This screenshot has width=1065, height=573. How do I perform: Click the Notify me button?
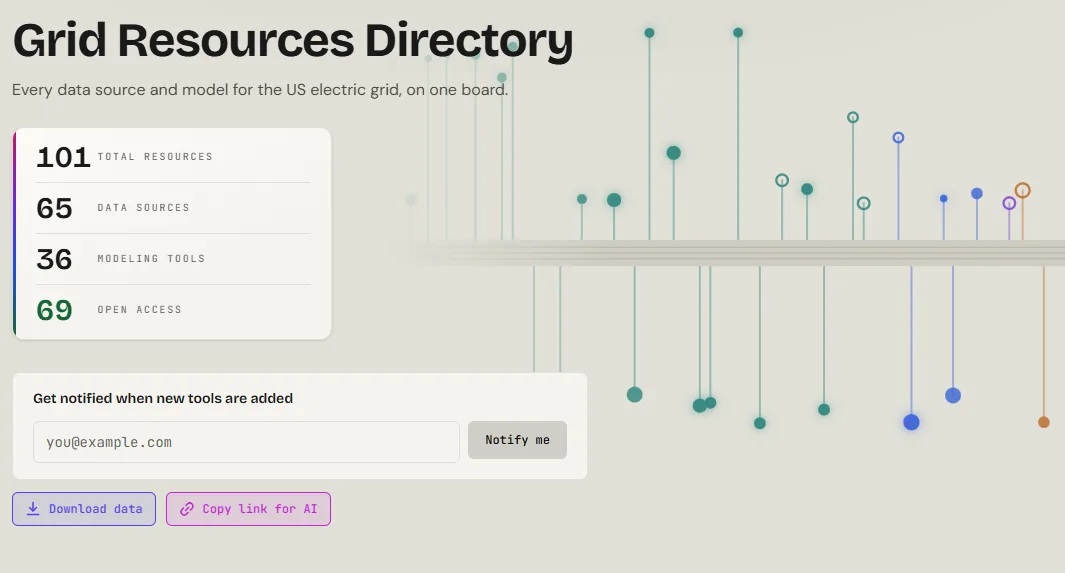click(517, 440)
